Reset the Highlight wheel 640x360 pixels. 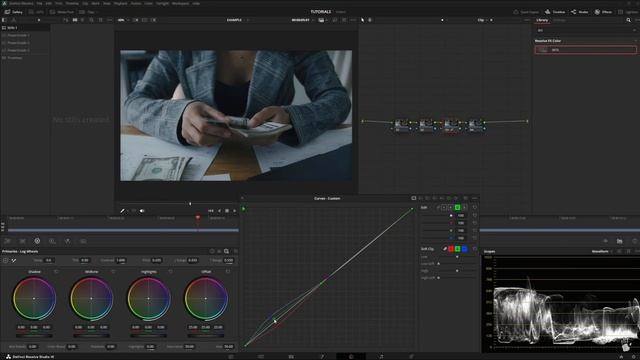click(170, 271)
